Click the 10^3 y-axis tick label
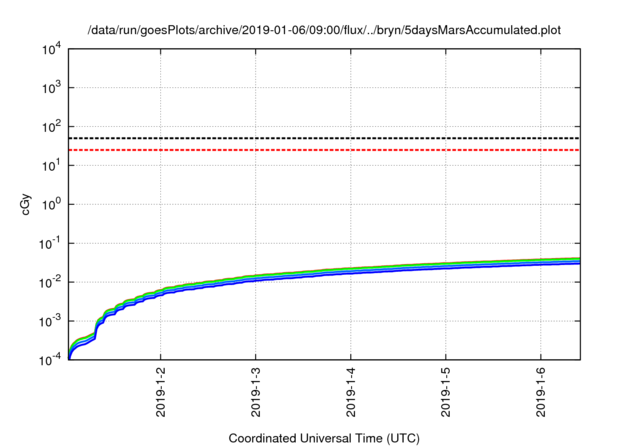640x448 pixels. coord(51,88)
